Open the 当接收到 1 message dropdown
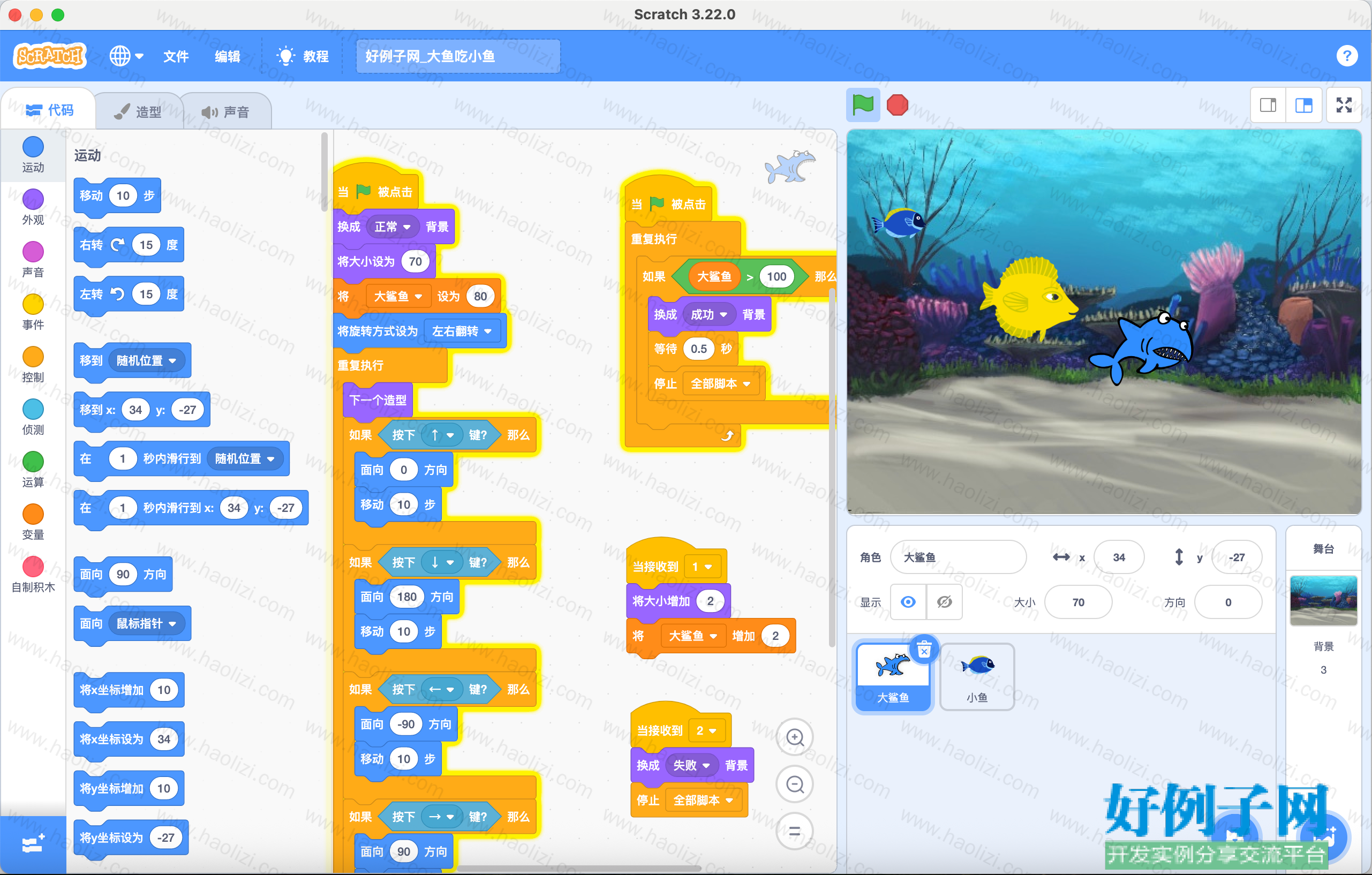Screen dimensions: 1372x875 coord(702,567)
